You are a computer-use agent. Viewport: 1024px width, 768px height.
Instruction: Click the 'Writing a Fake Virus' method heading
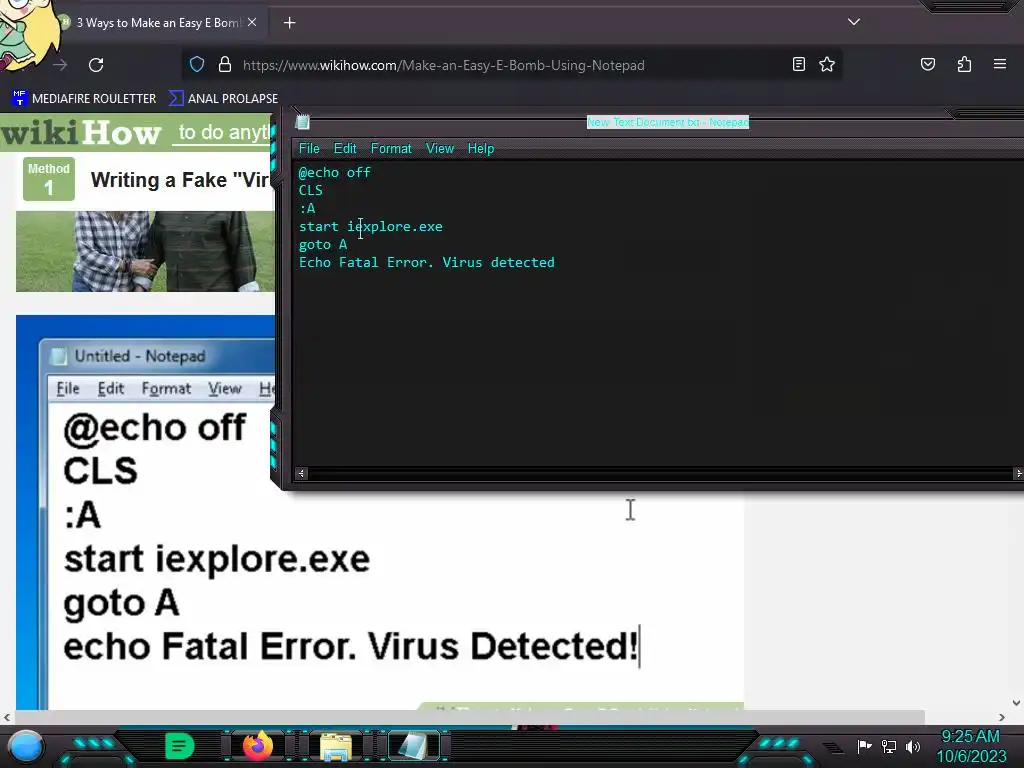180,180
